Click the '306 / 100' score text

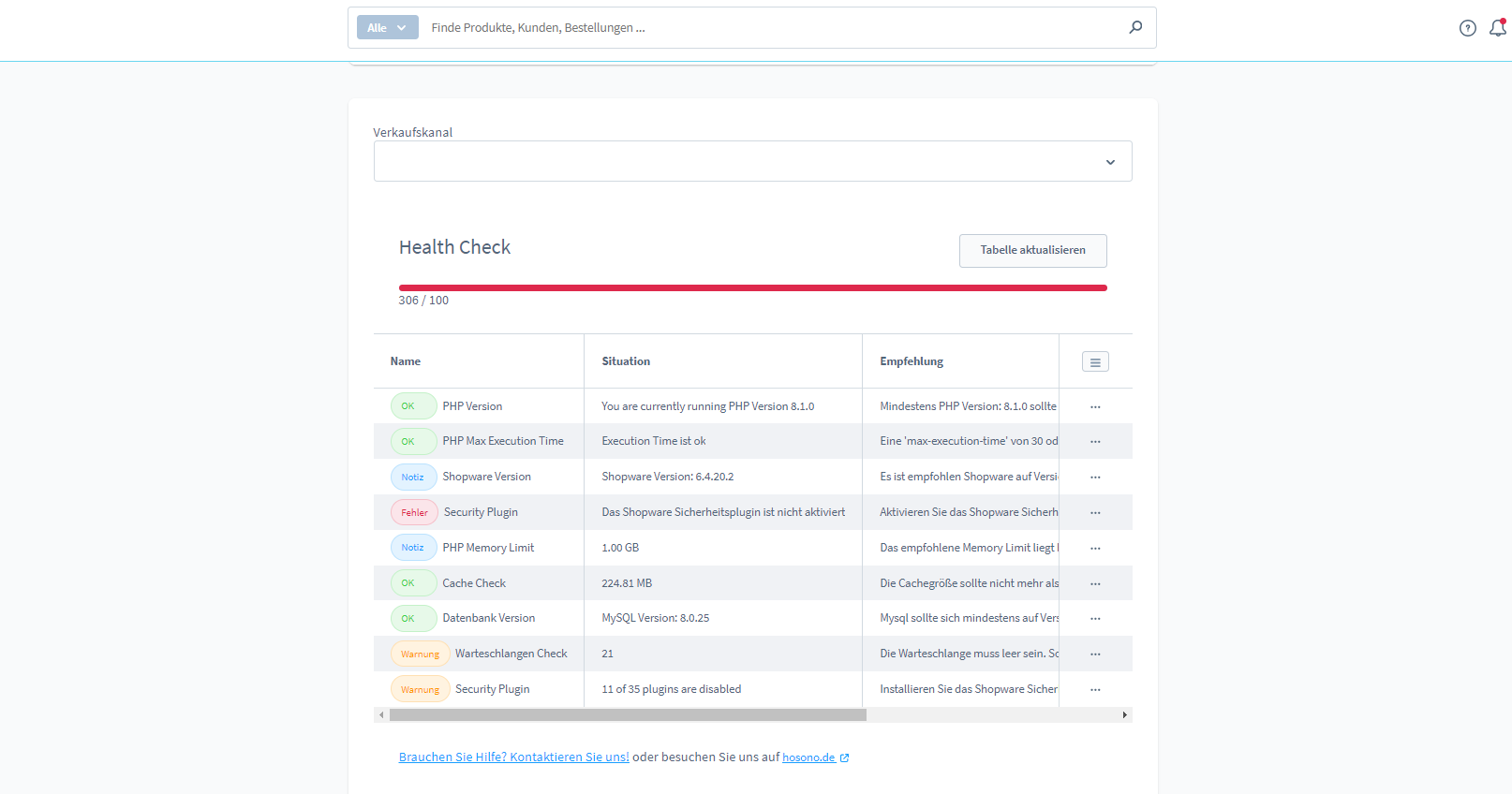pyautogui.click(x=423, y=301)
